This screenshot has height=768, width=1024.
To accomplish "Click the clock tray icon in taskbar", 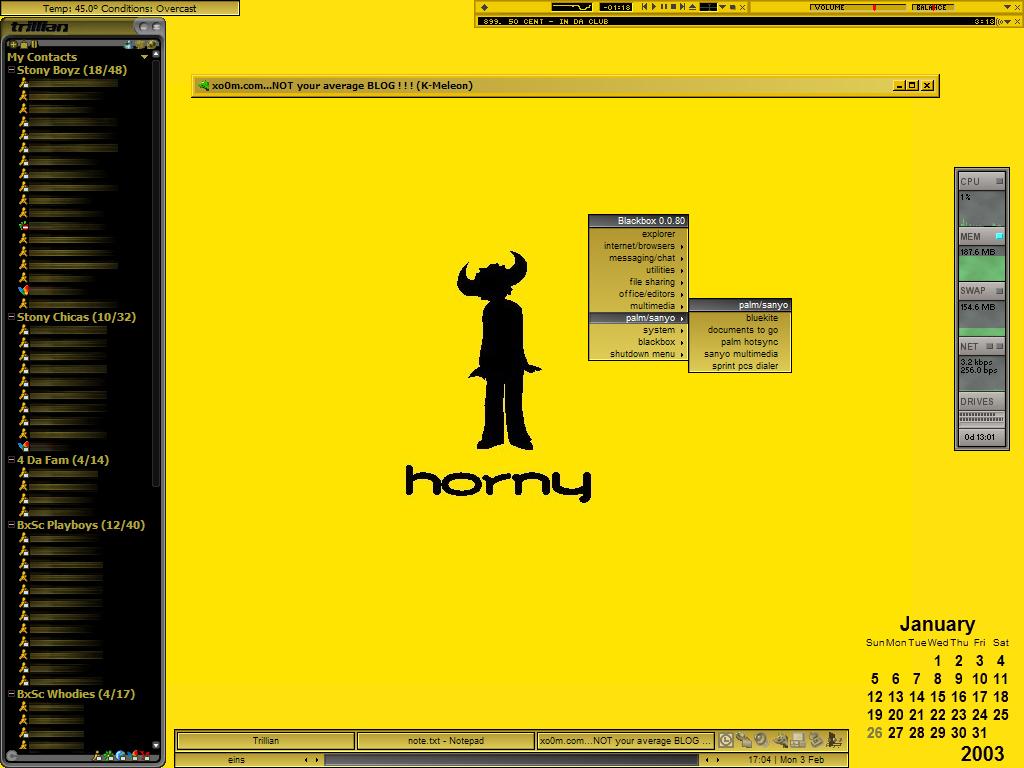I will [726, 740].
